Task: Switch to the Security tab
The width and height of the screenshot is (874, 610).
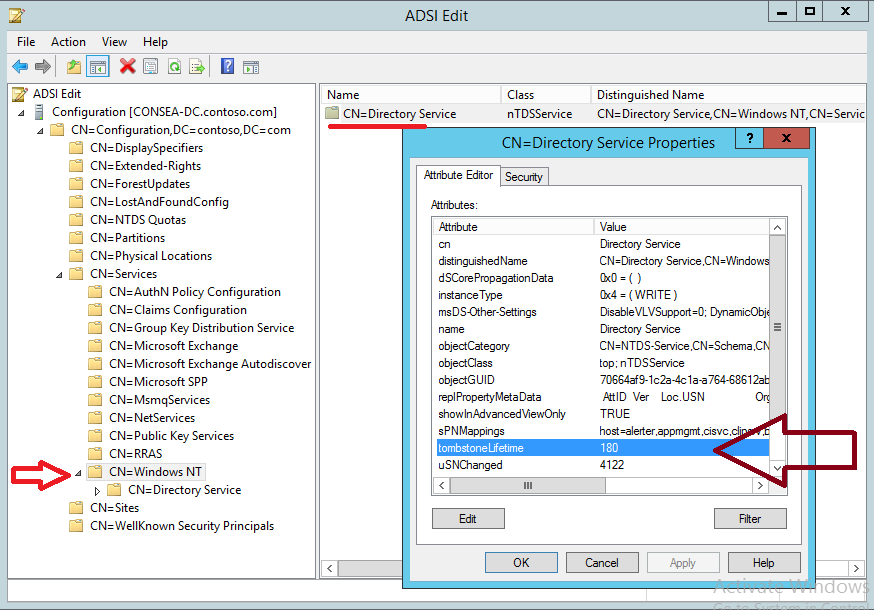Action: click(x=523, y=177)
